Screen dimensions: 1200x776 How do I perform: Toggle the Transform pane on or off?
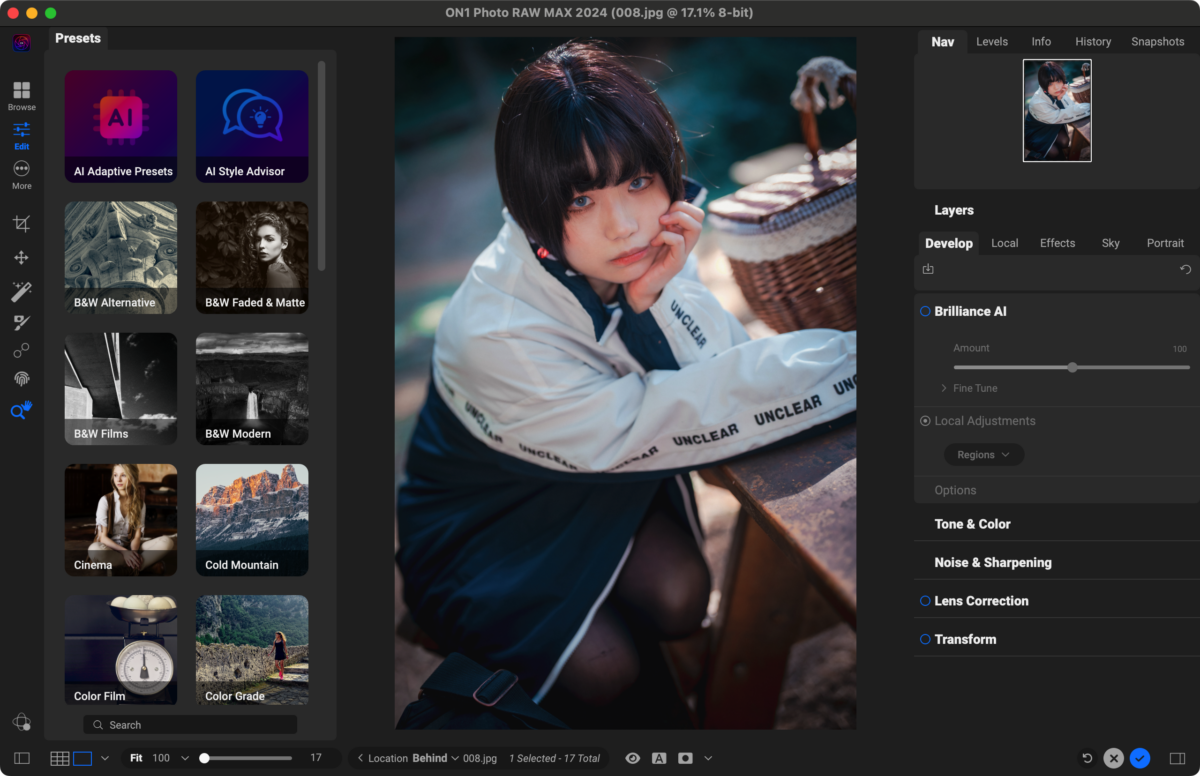pyautogui.click(x=925, y=639)
